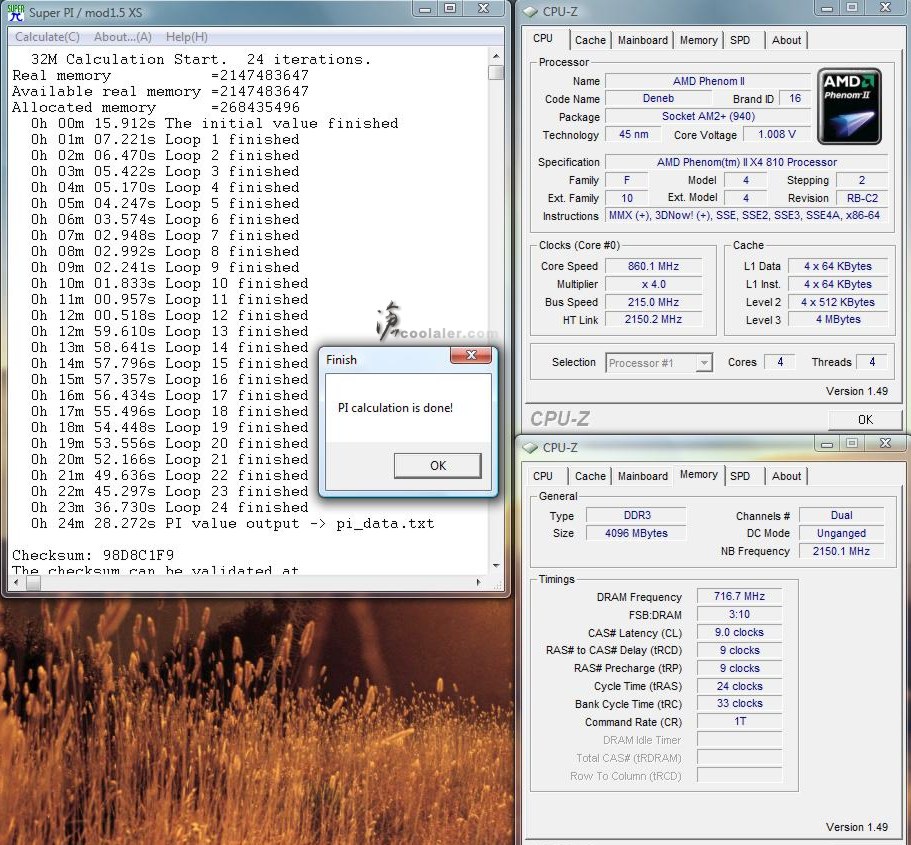Image resolution: width=911 pixels, height=845 pixels.
Task: Open the Help(H) menu in Super PI
Action: pos(186,37)
